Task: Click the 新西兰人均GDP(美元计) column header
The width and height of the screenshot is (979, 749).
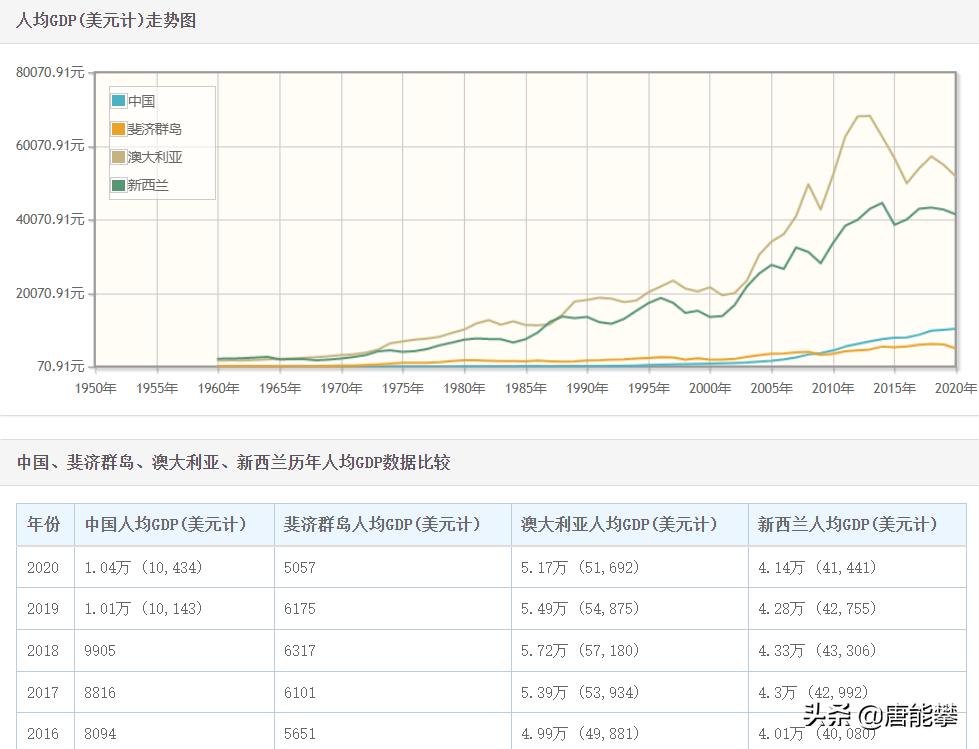Action: [x=847, y=524]
